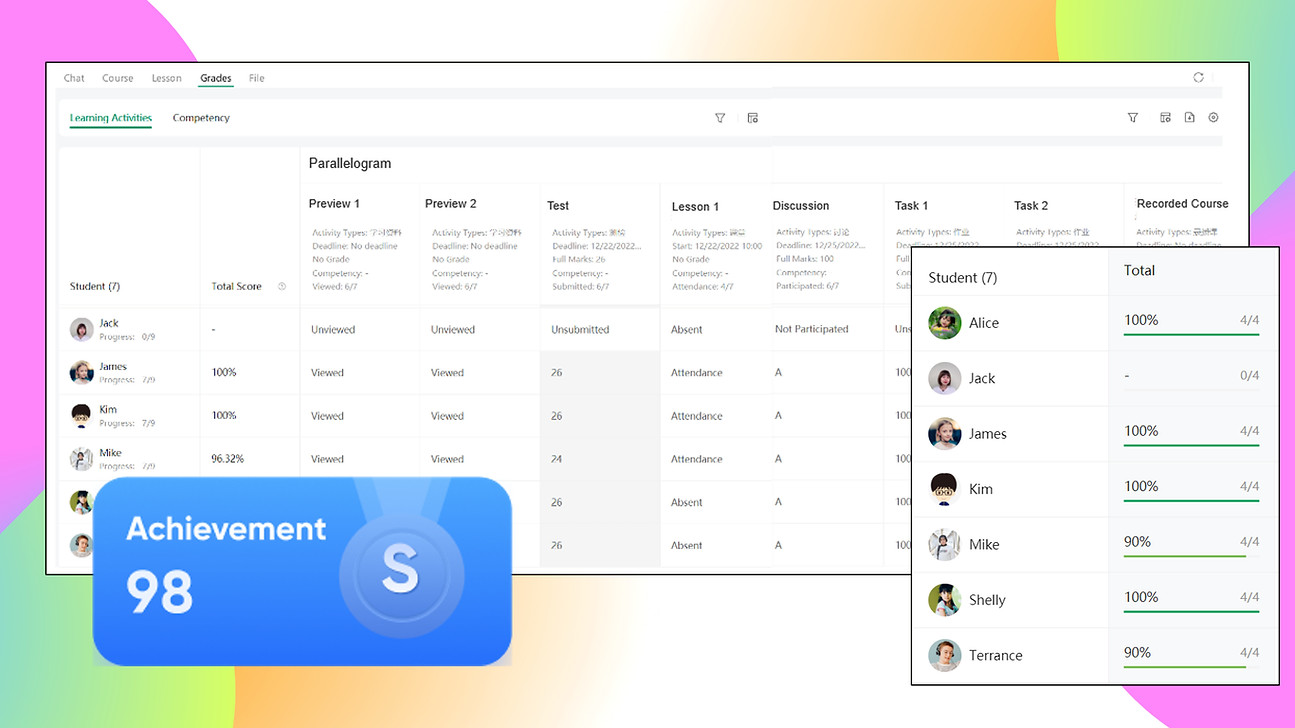Open the column settings icon beside the export icon
The height and width of the screenshot is (728, 1295).
pos(1165,118)
